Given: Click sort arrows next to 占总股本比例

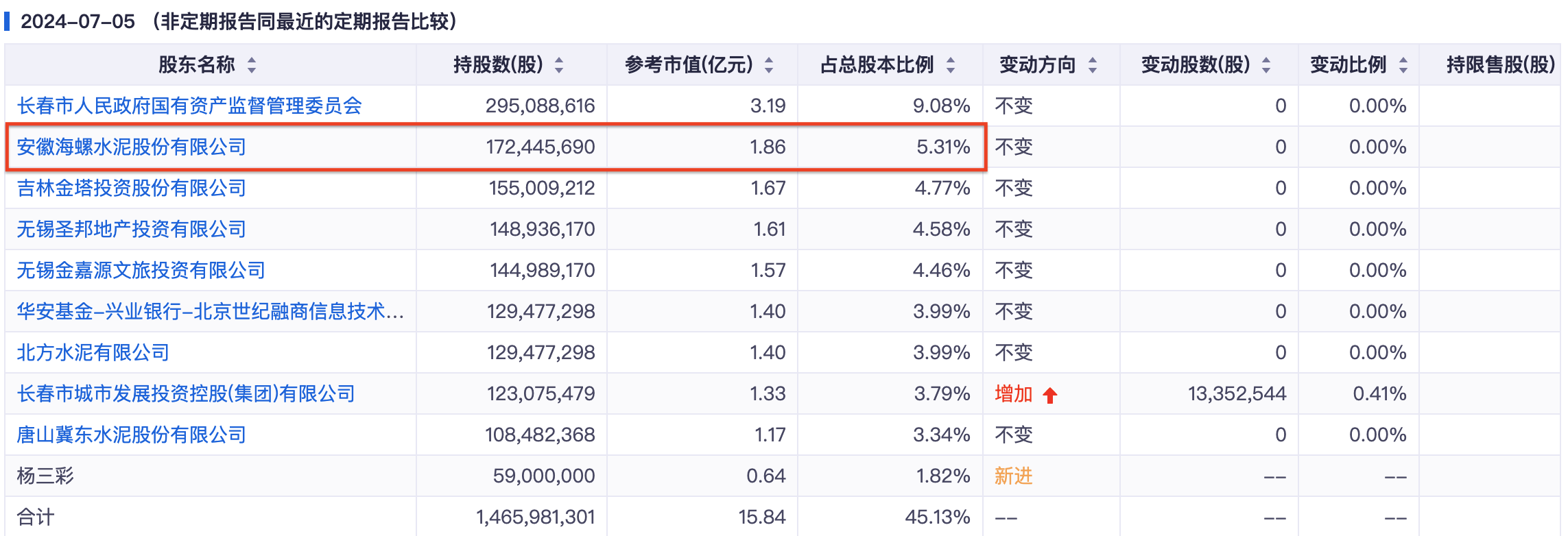Looking at the screenshot, I should [951, 65].
